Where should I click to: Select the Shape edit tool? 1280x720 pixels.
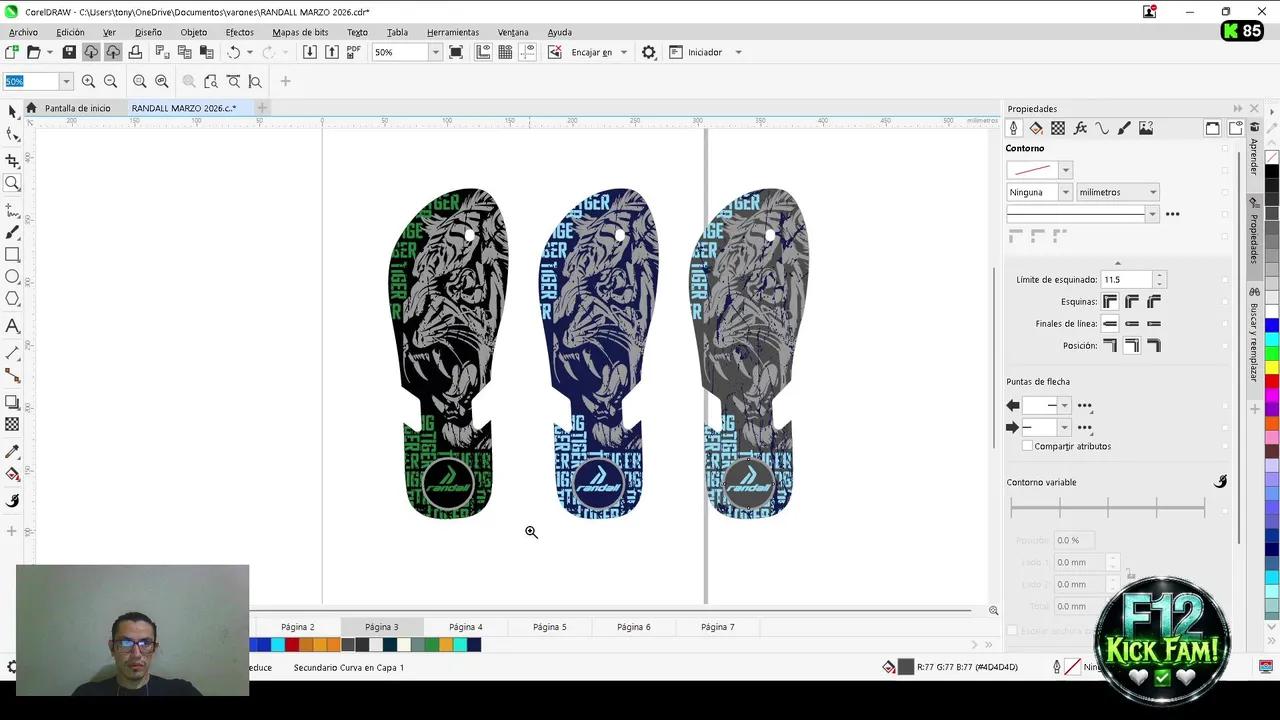12,135
